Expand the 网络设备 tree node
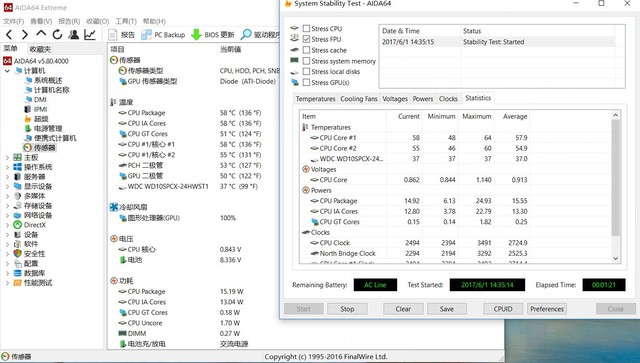Screen dimensions: 640x363 (7, 215)
